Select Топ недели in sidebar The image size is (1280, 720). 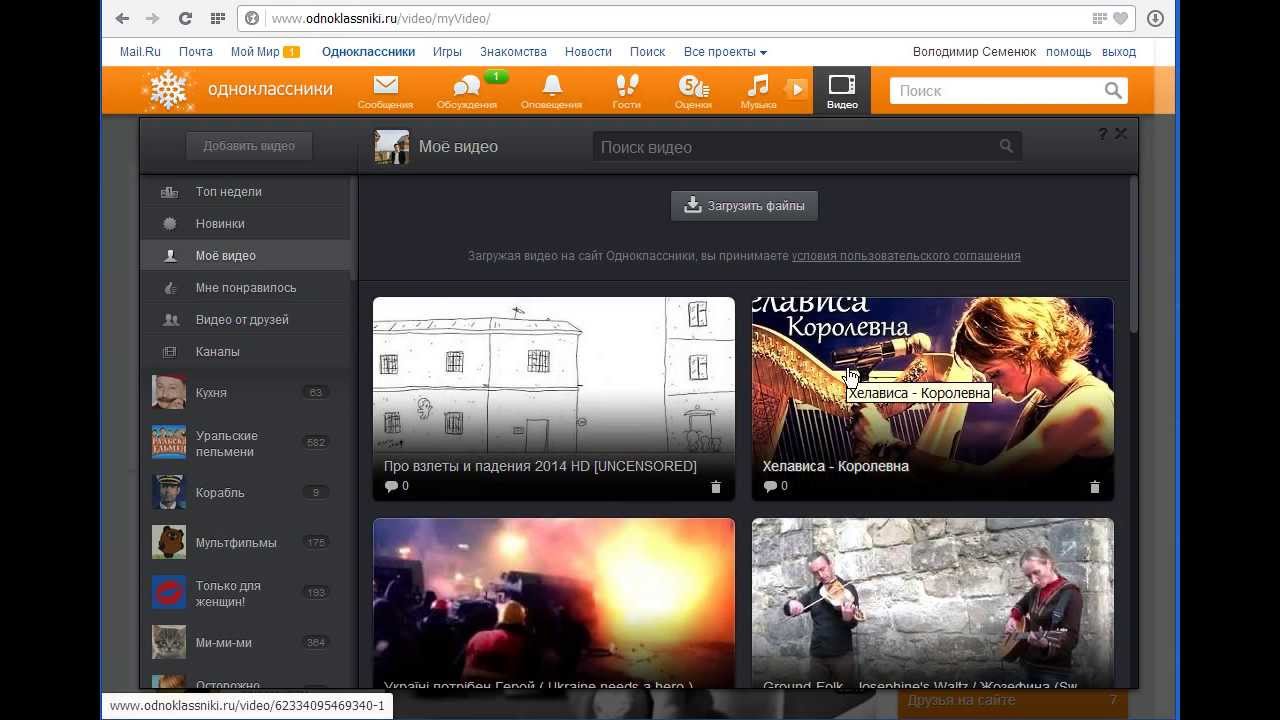pyautogui.click(x=245, y=192)
